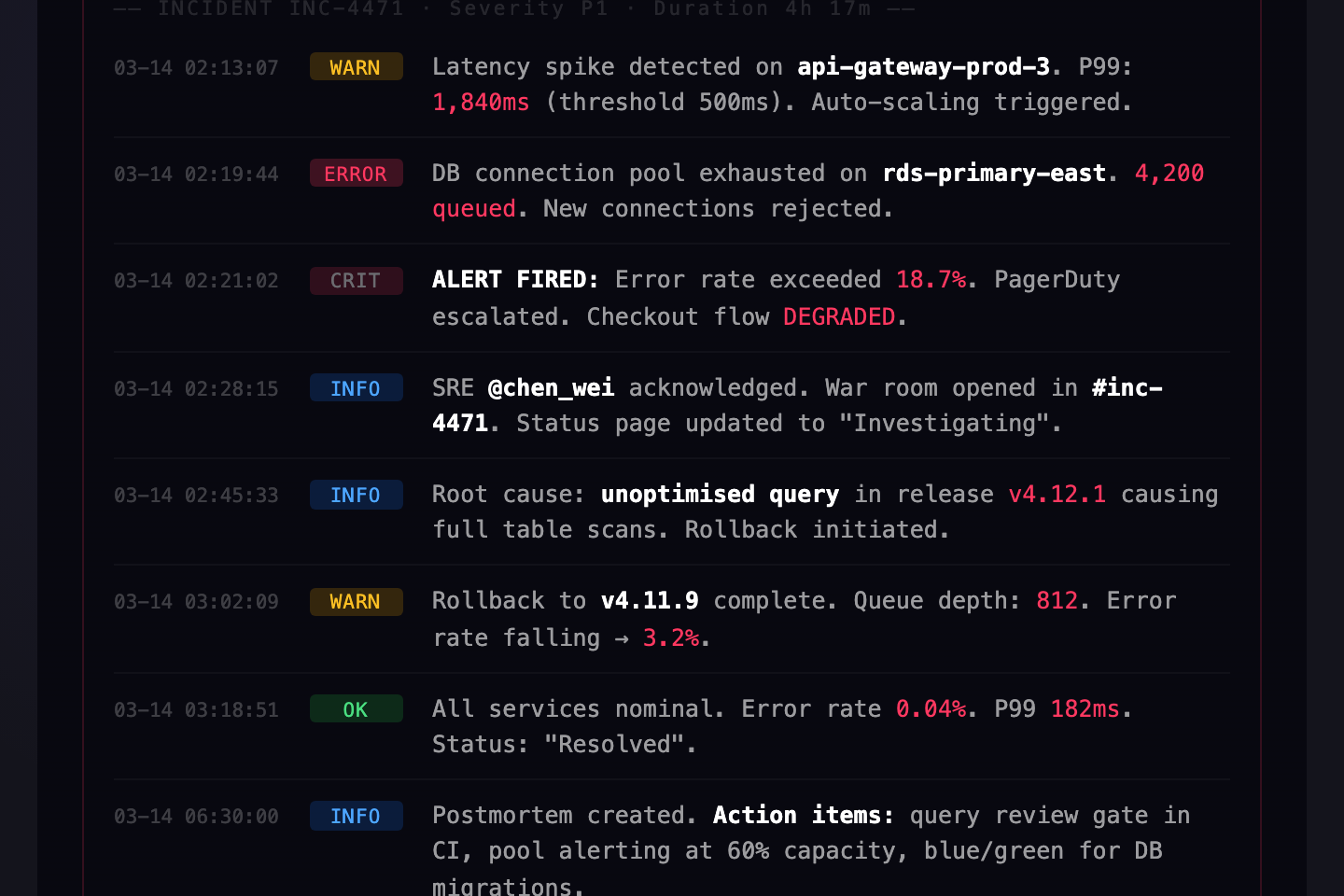Click the incident INC-4471 header line
The width and height of the screenshot is (1344, 896).
click(514, 9)
